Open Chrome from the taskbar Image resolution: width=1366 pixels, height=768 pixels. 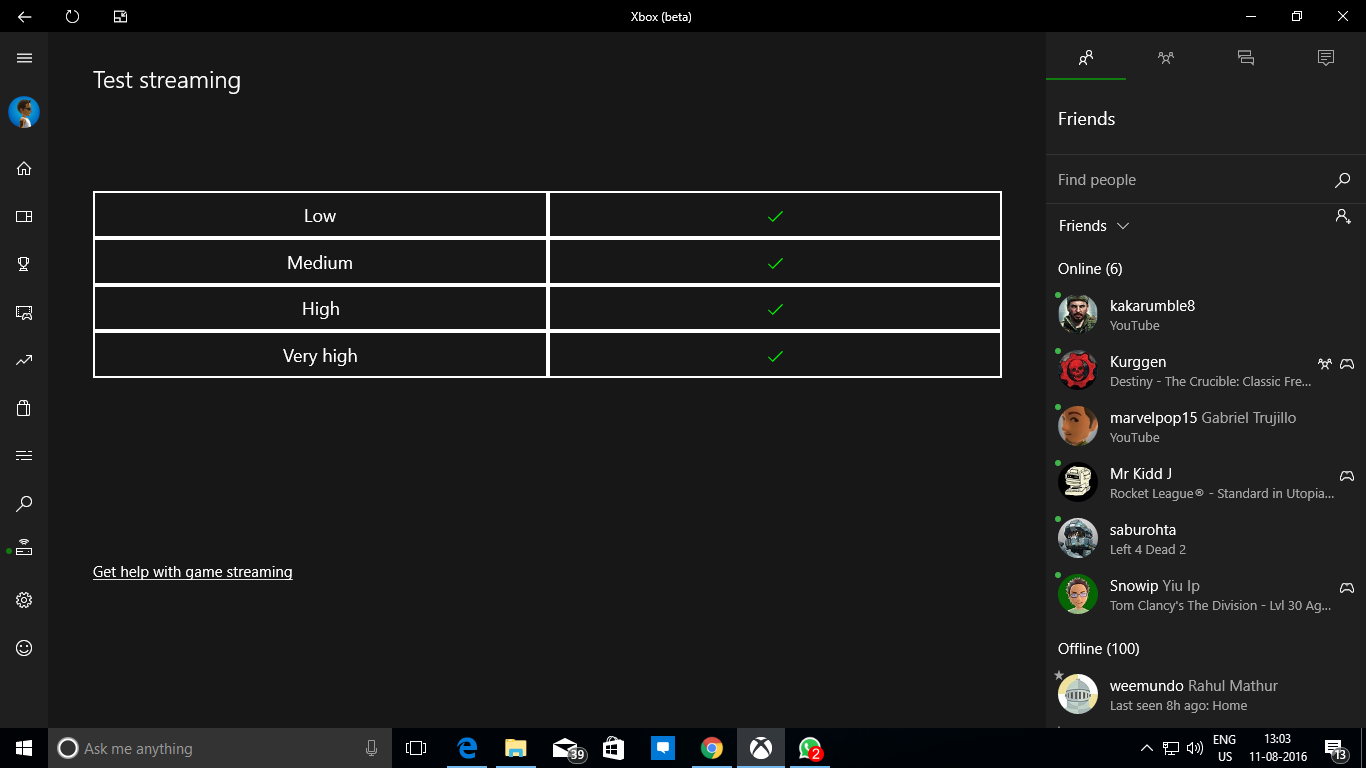tap(712, 748)
